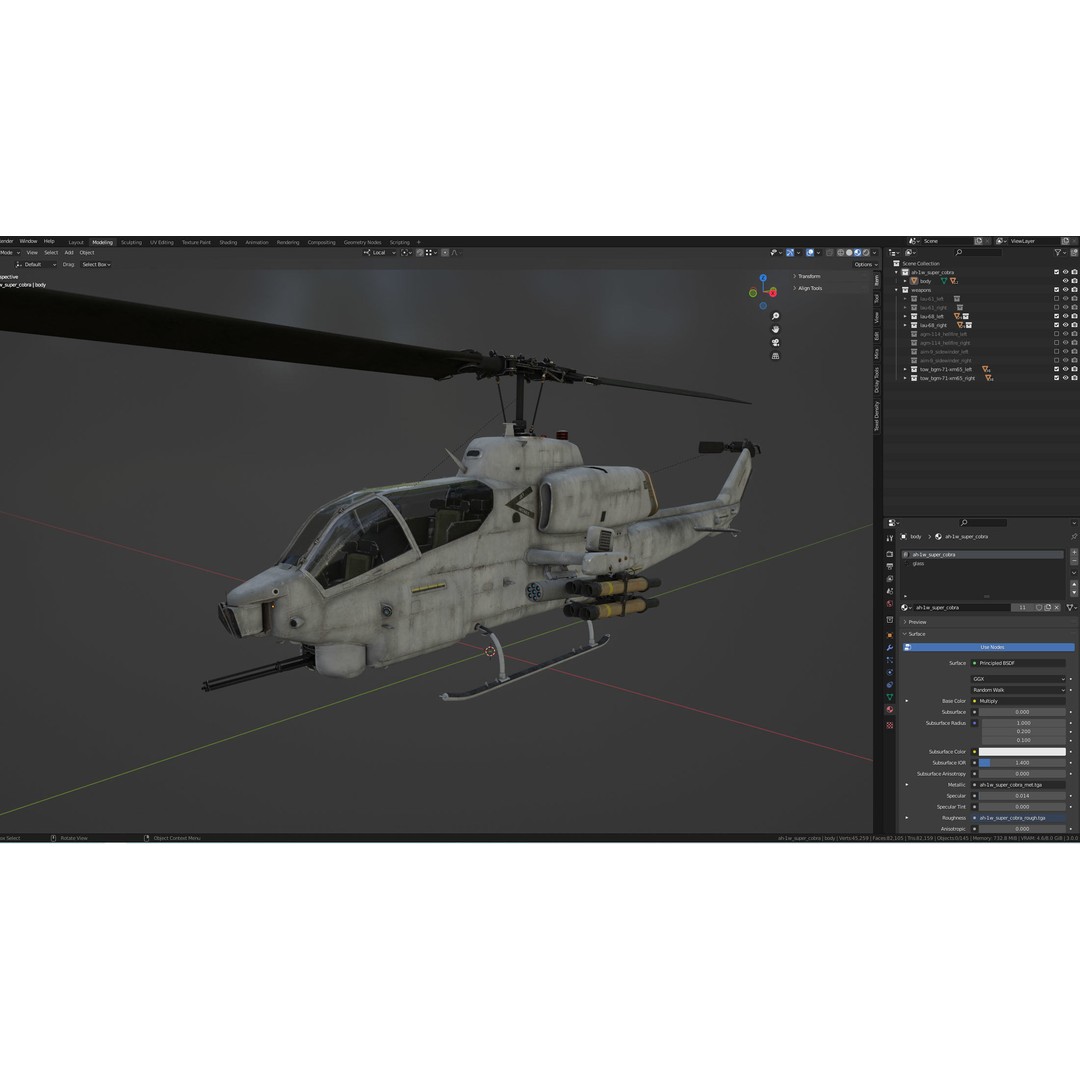The height and width of the screenshot is (1080, 1080).
Task: Open the Help menu
Action: click(49, 241)
